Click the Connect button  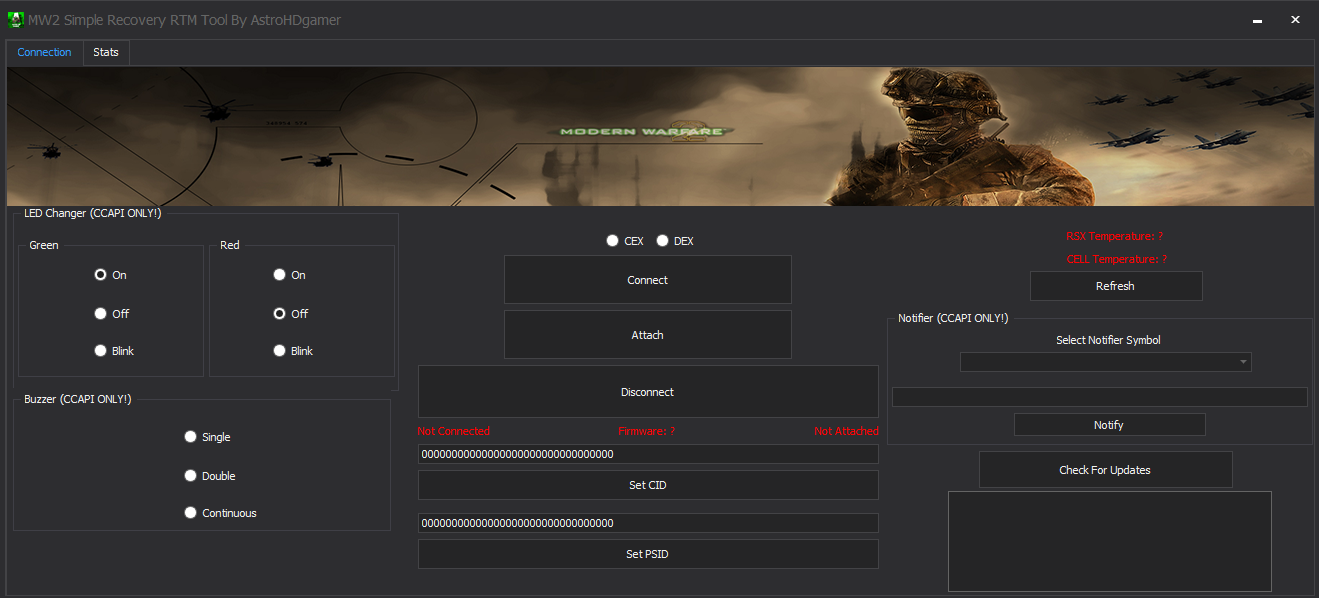click(648, 280)
